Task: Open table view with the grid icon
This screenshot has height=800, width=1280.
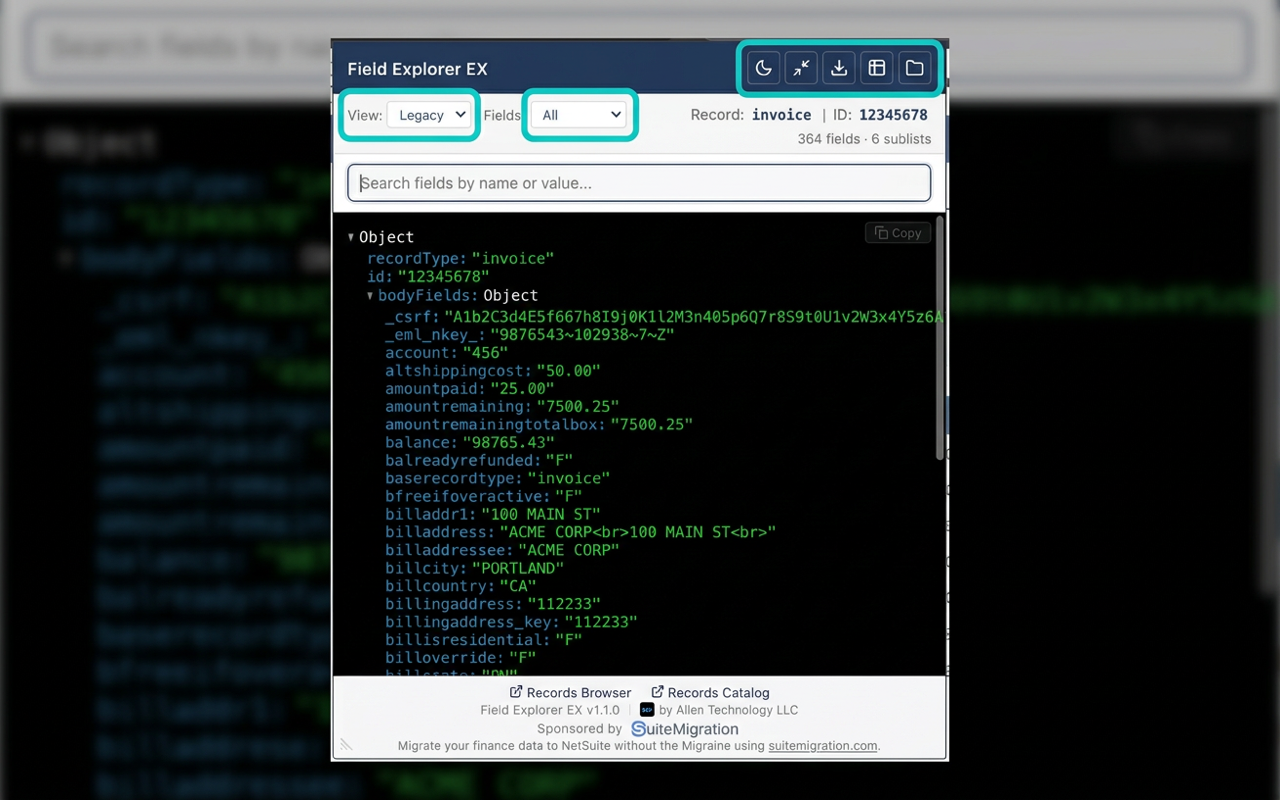Action: tap(877, 67)
